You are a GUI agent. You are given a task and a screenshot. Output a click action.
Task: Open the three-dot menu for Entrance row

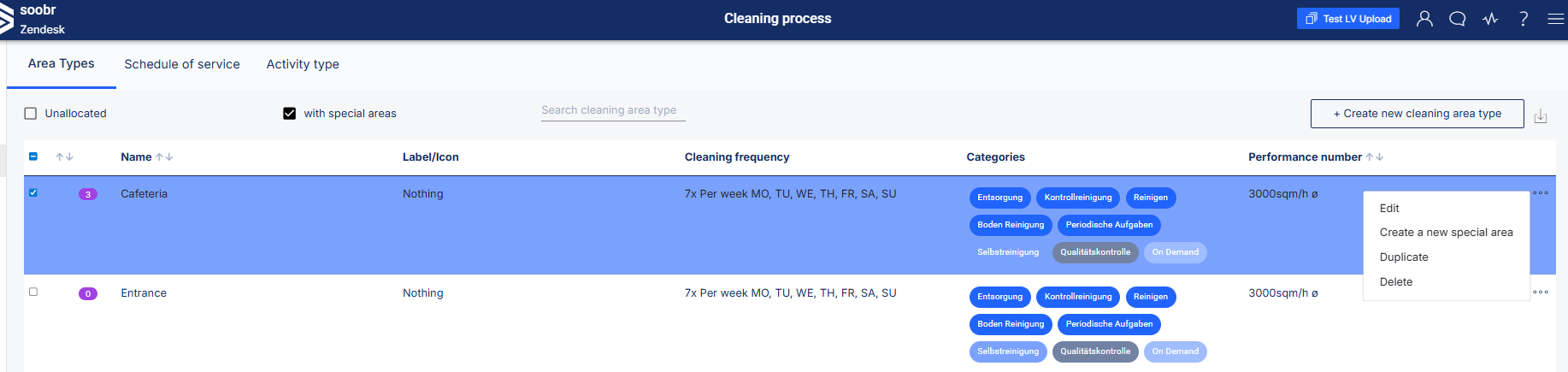tap(1541, 292)
